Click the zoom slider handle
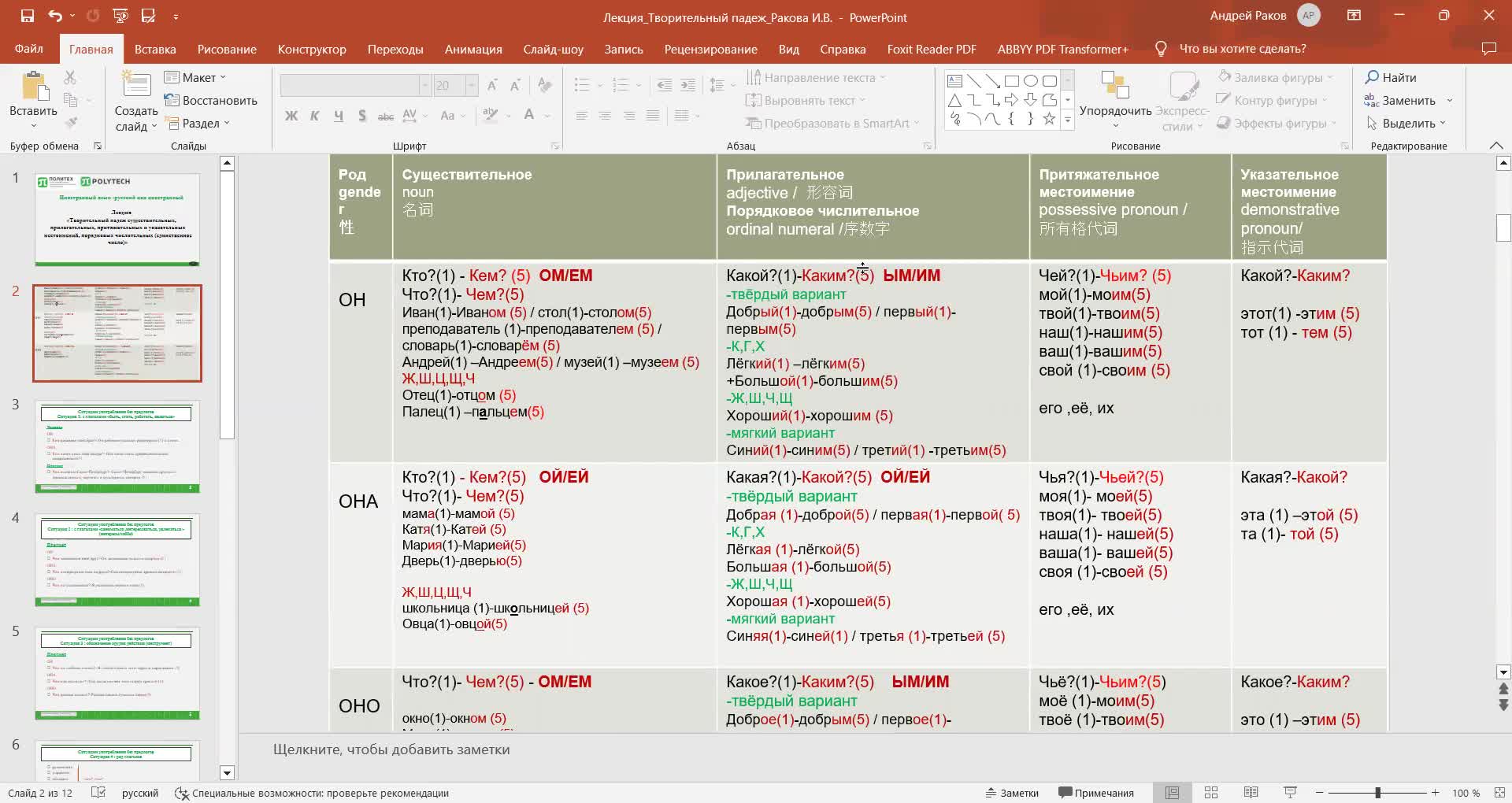1512x803 pixels. click(x=1378, y=793)
